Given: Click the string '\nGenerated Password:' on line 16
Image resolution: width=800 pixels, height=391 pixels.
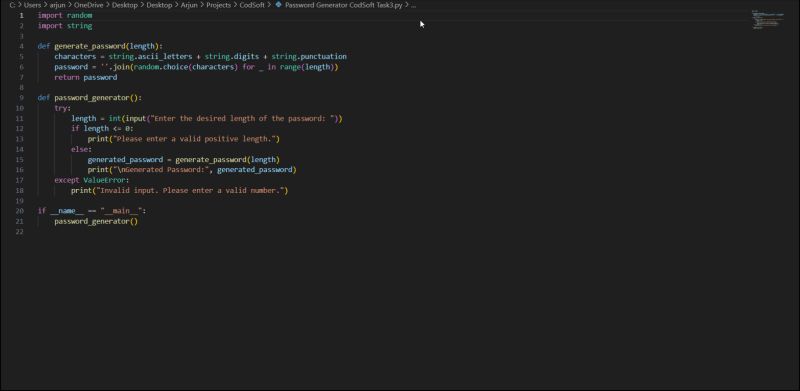Looking at the screenshot, I should pyautogui.click(x=161, y=169).
